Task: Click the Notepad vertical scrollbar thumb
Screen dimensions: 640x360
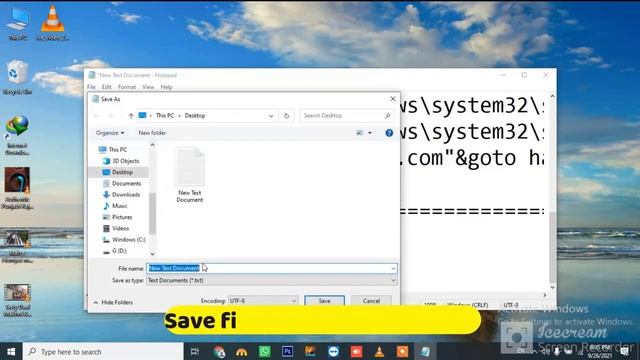Action: [x=552, y=247]
